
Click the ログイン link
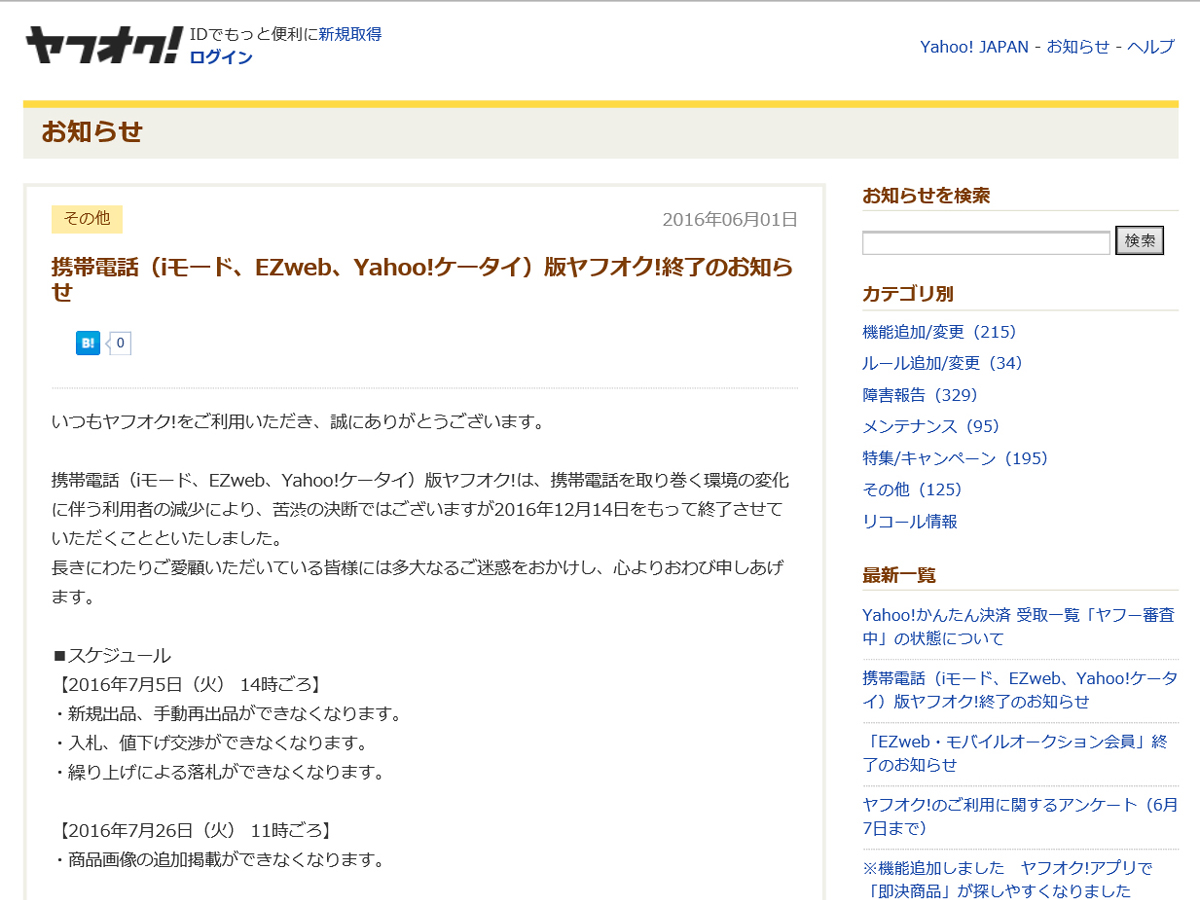click(221, 57)
